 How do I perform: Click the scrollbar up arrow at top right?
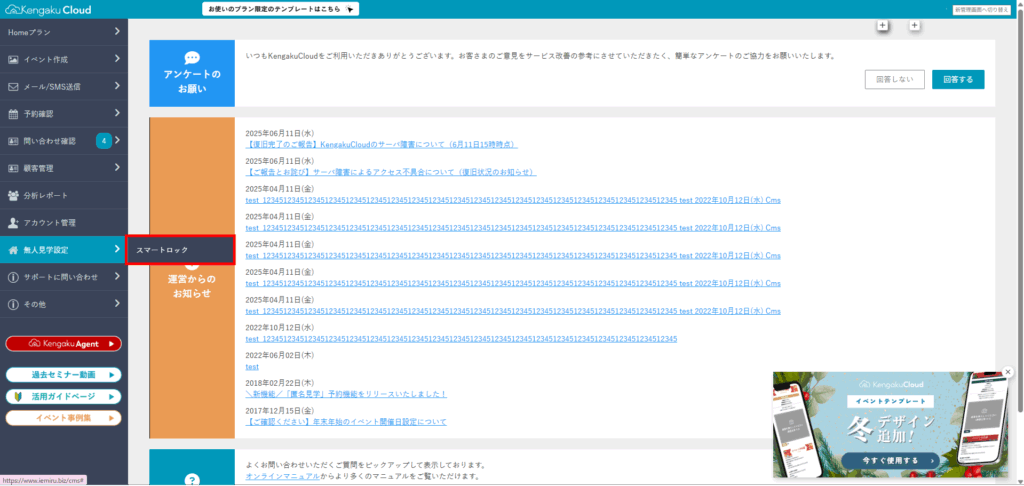1020,4
